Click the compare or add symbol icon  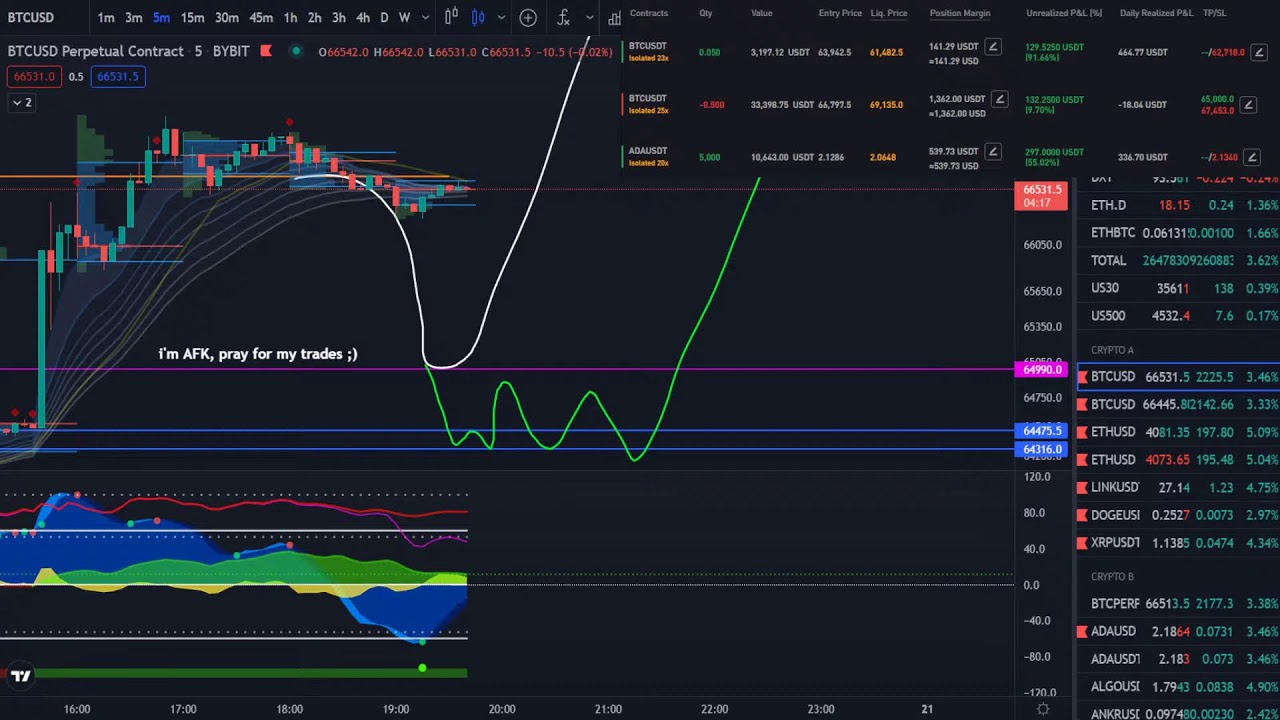(528, 17)
